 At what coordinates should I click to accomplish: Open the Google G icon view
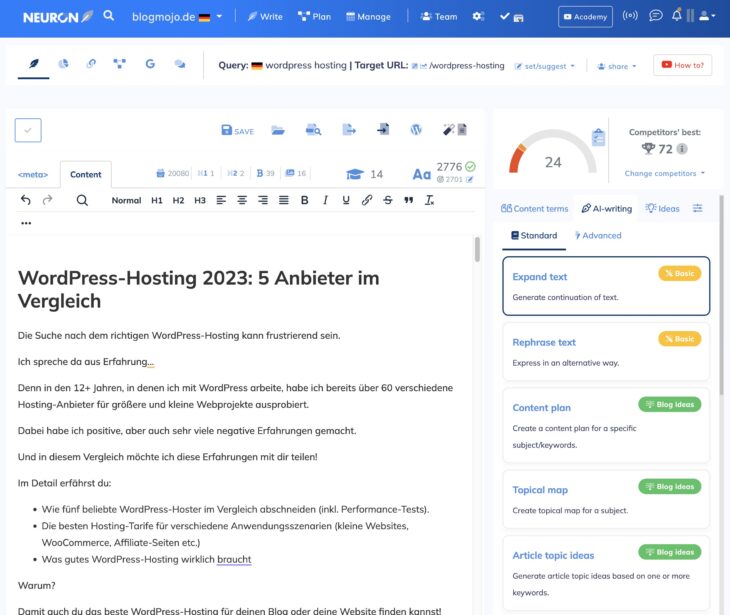point(150,63)
